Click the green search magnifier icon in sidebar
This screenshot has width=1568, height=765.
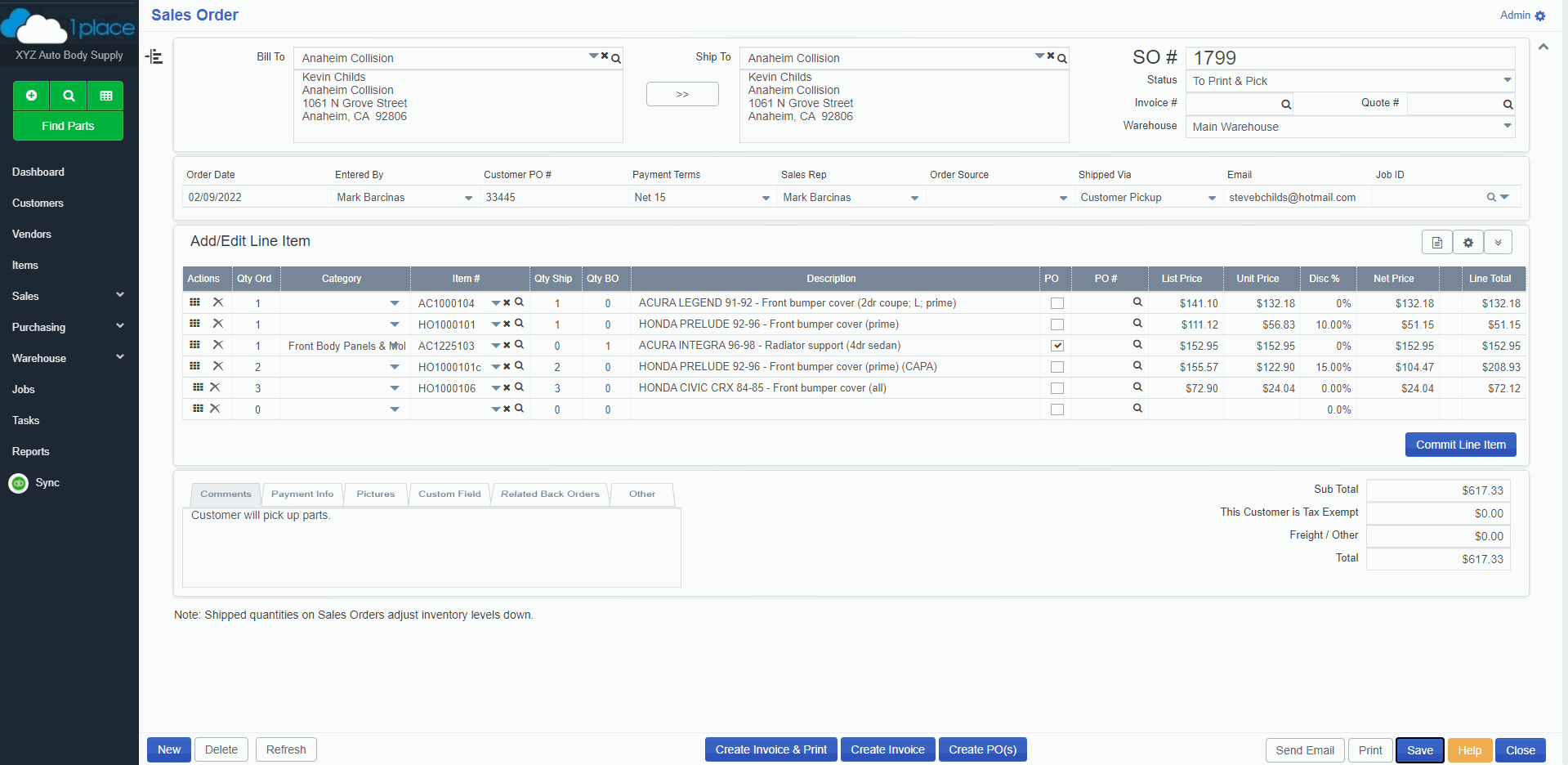click(69, 96)
